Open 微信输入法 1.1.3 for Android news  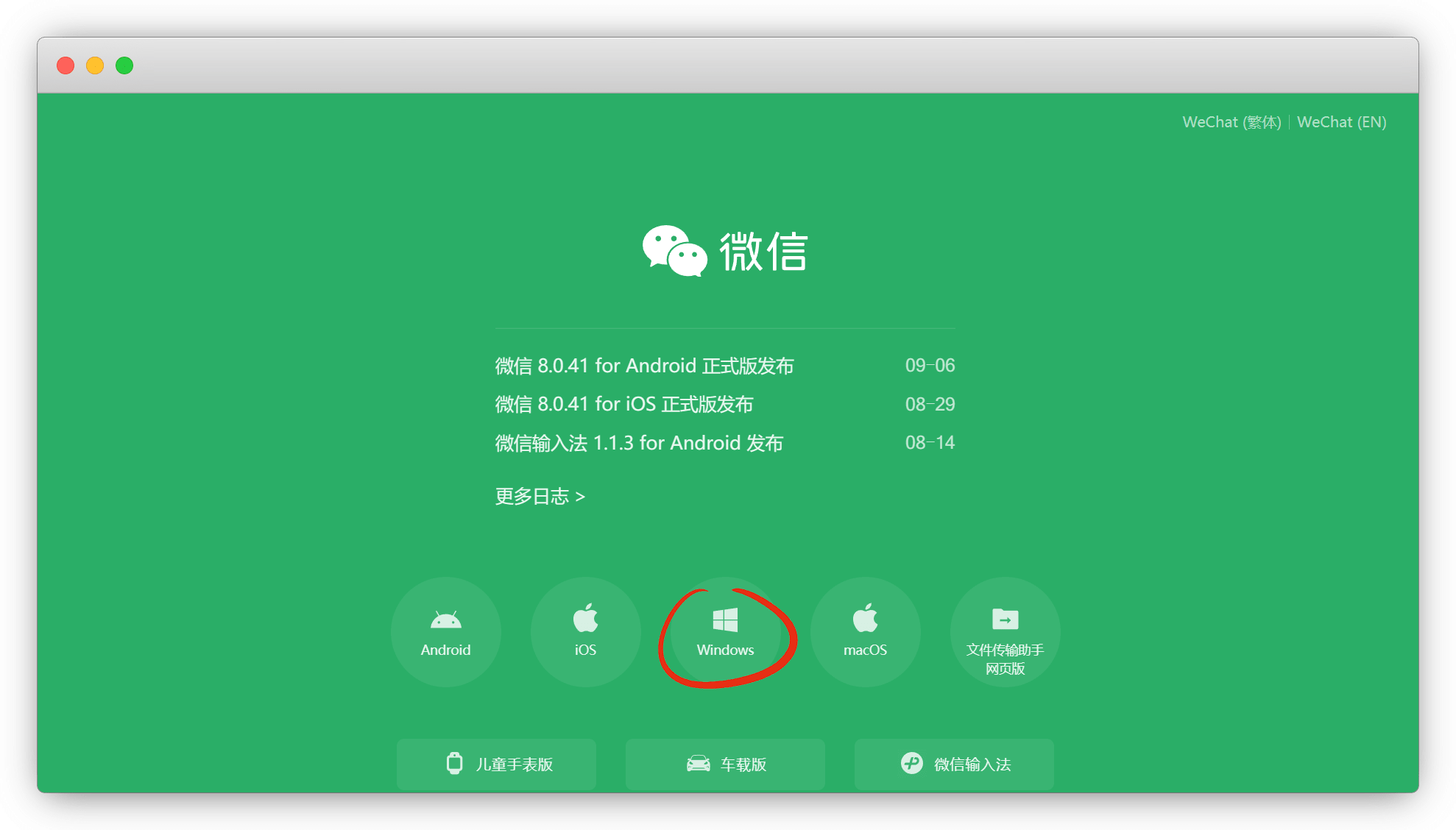click(639, 443)
